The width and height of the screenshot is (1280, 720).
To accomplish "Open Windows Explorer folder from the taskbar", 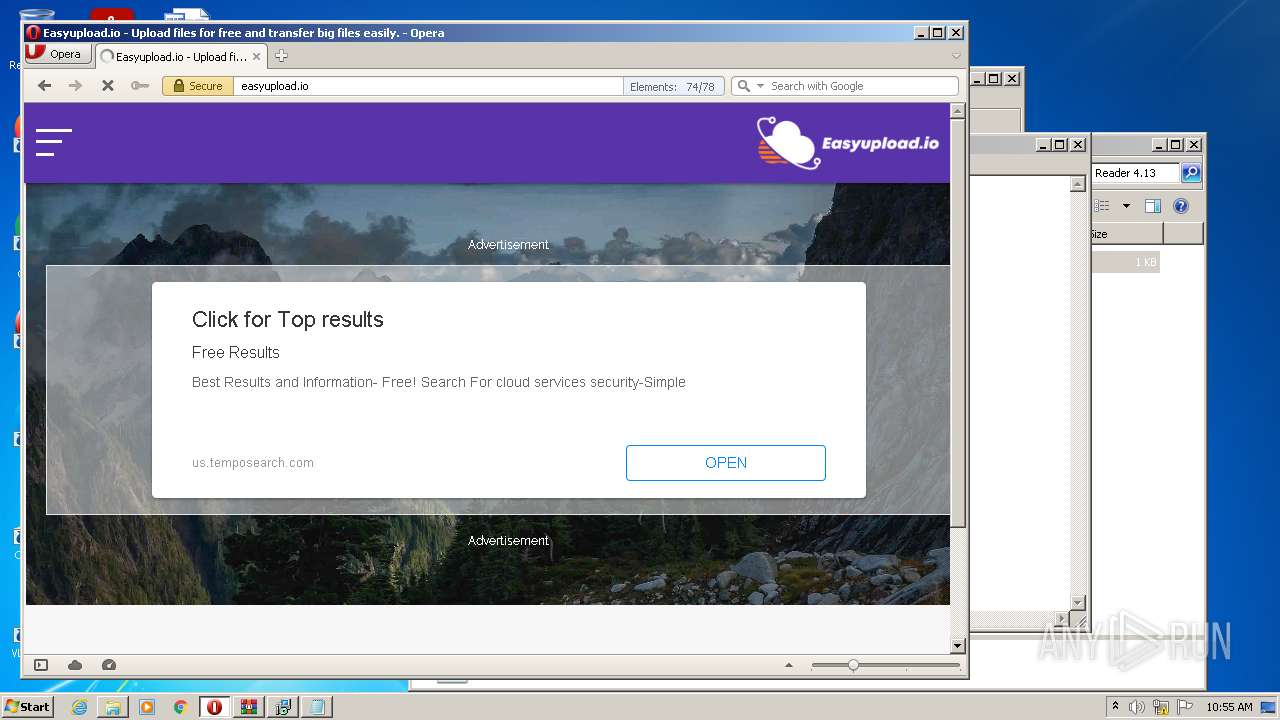I will (x=113, y=707).
